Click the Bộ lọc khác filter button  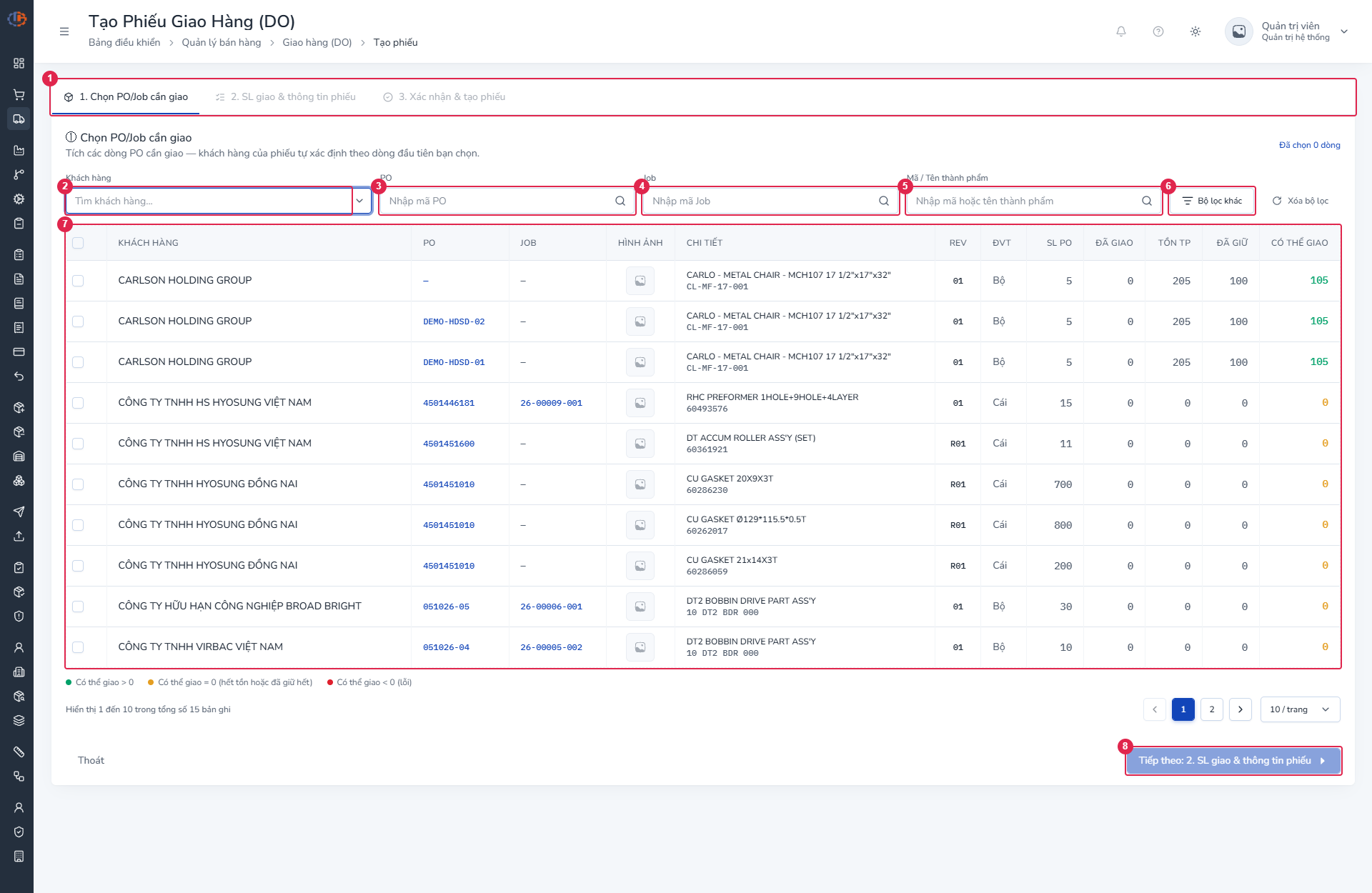(x=1212, y=201)
